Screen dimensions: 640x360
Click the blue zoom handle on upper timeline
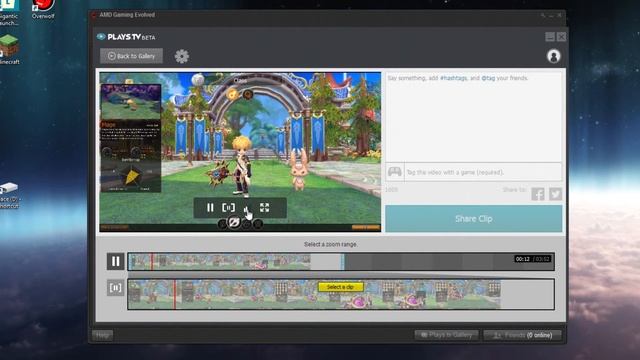click(342, 261)
